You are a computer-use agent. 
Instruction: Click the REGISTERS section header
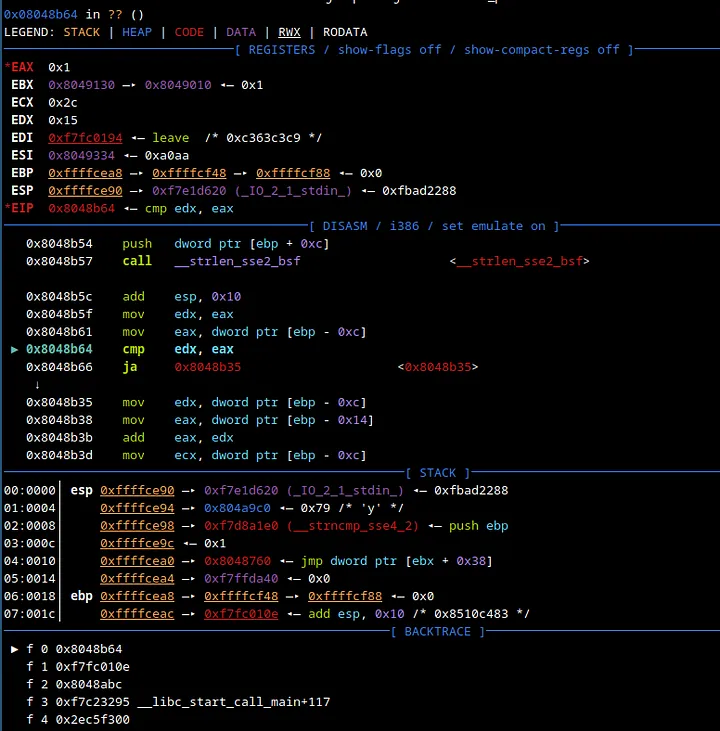pyautogui.click(x=434, y=50)
